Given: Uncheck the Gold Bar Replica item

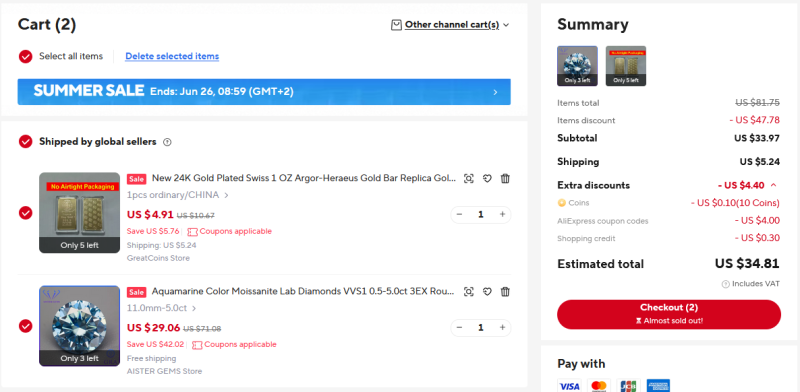Looking at the screenshot, I should pos(26,212).
